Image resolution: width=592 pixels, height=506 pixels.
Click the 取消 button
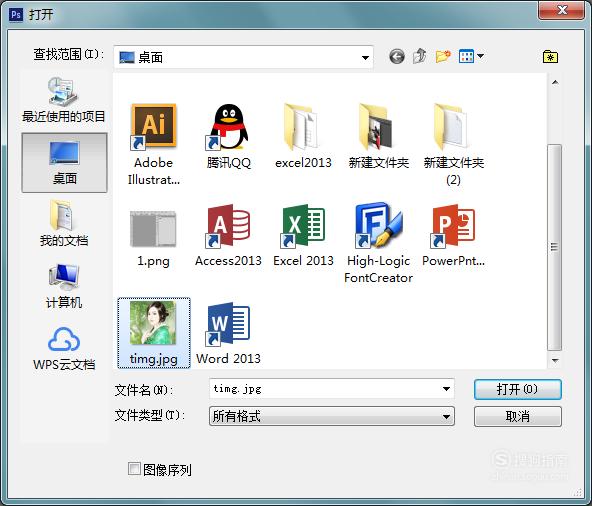point(517,417)
